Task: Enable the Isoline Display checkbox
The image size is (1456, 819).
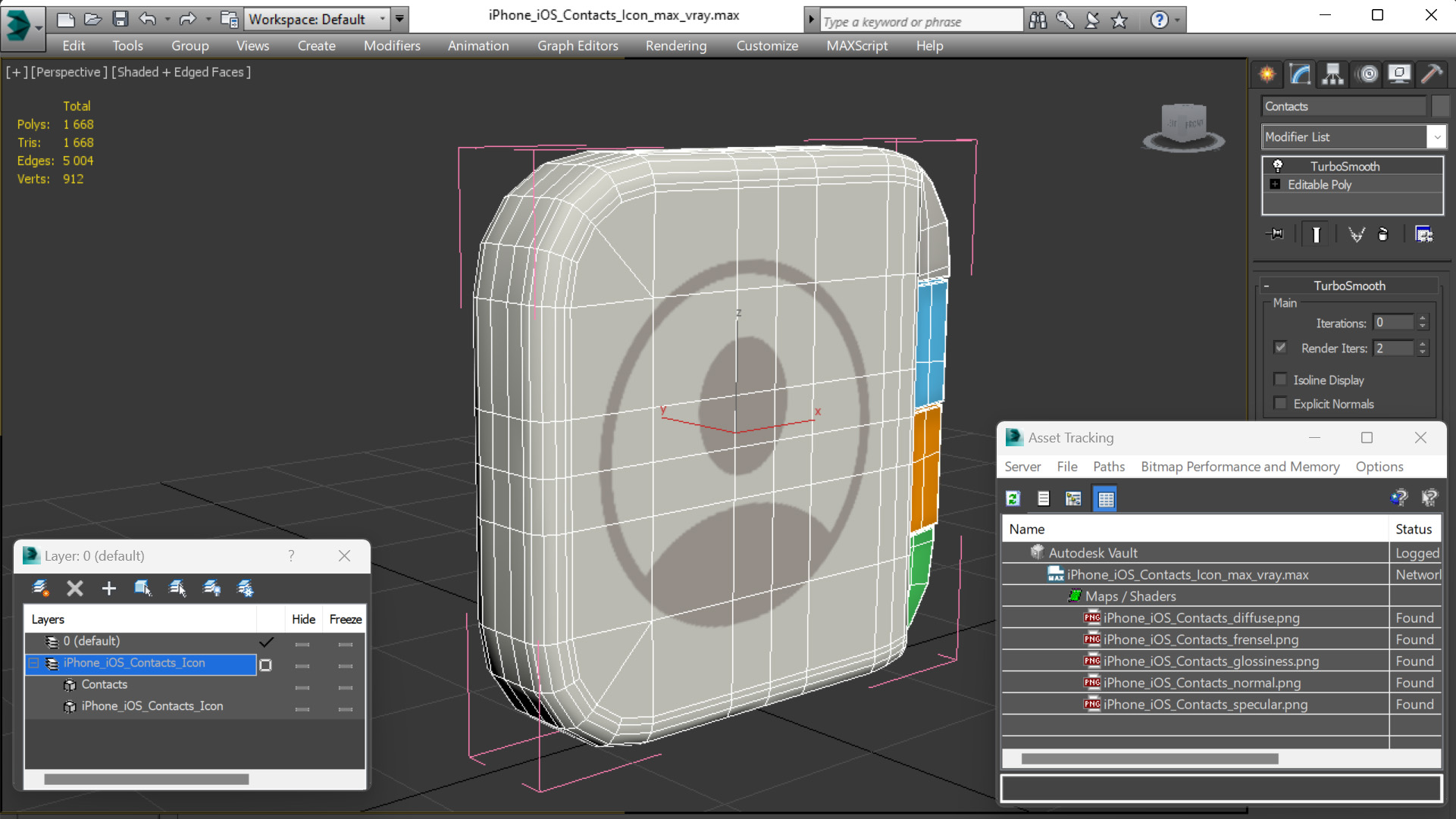Action: pyautogui.click(x=1280, y=380)
